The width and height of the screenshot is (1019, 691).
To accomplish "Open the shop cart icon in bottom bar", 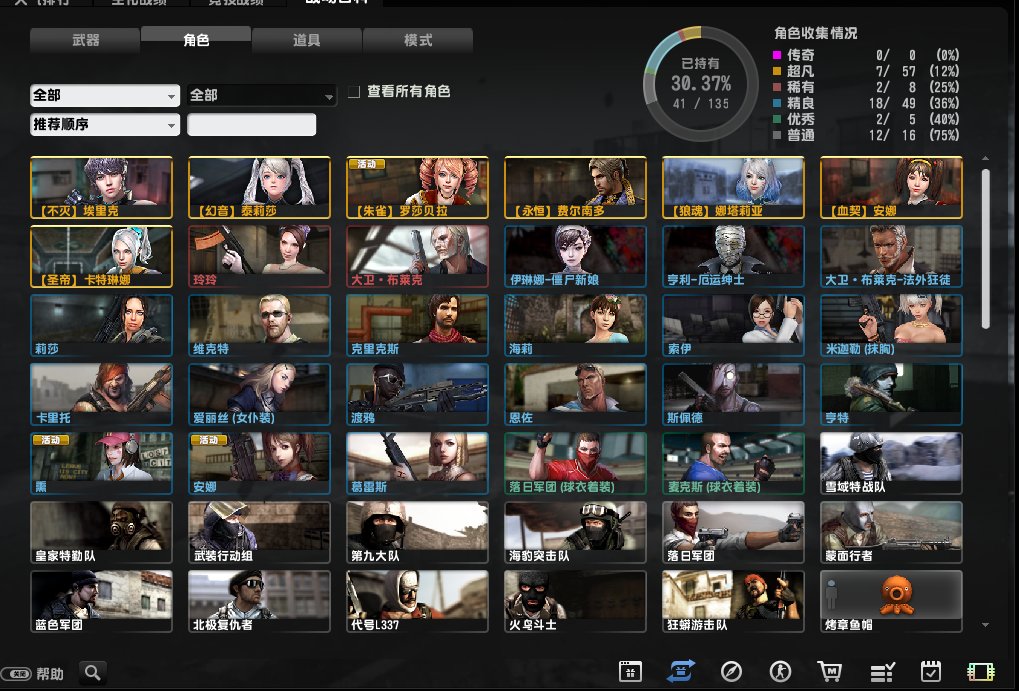I will point(829,672).
